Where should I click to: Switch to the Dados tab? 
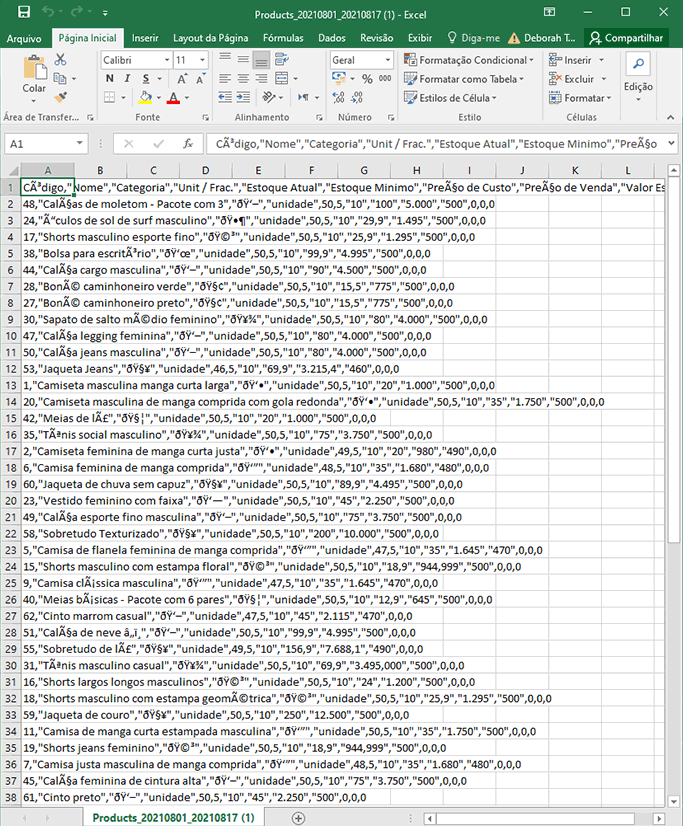[332, 38]
